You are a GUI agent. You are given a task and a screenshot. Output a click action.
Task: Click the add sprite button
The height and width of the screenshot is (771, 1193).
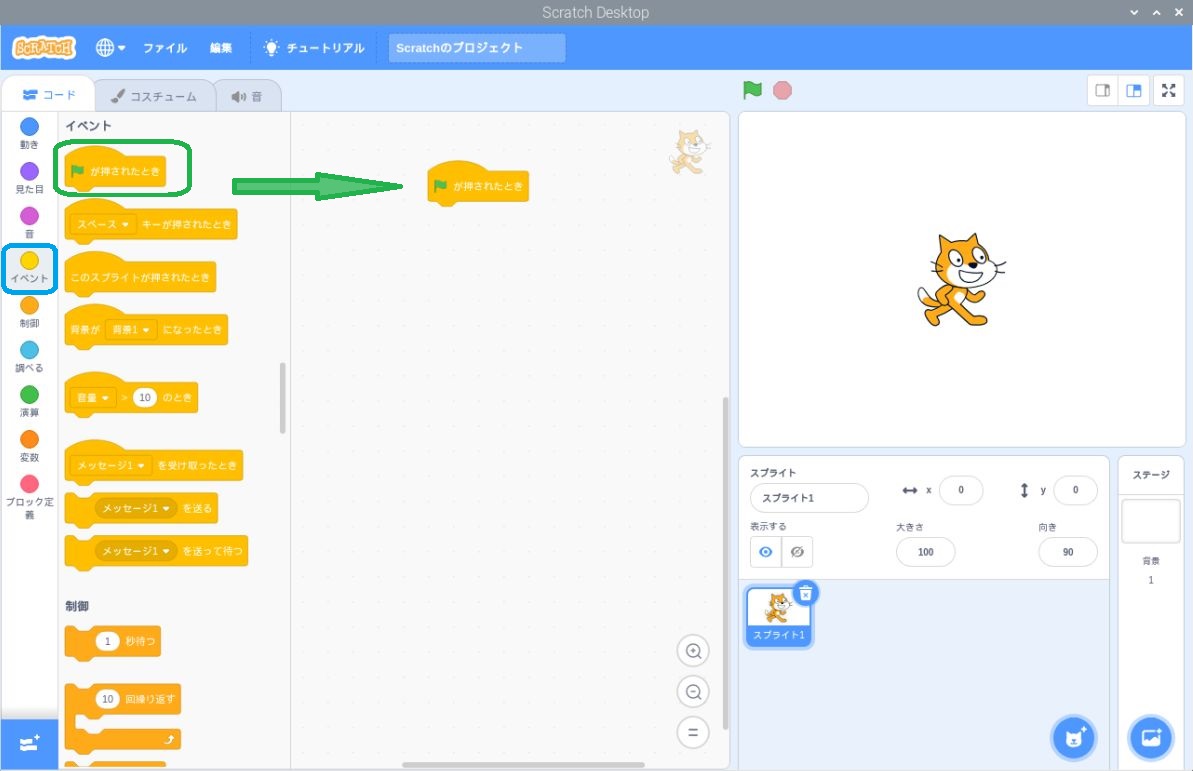pyautogui.click(x=1073, y=737)
